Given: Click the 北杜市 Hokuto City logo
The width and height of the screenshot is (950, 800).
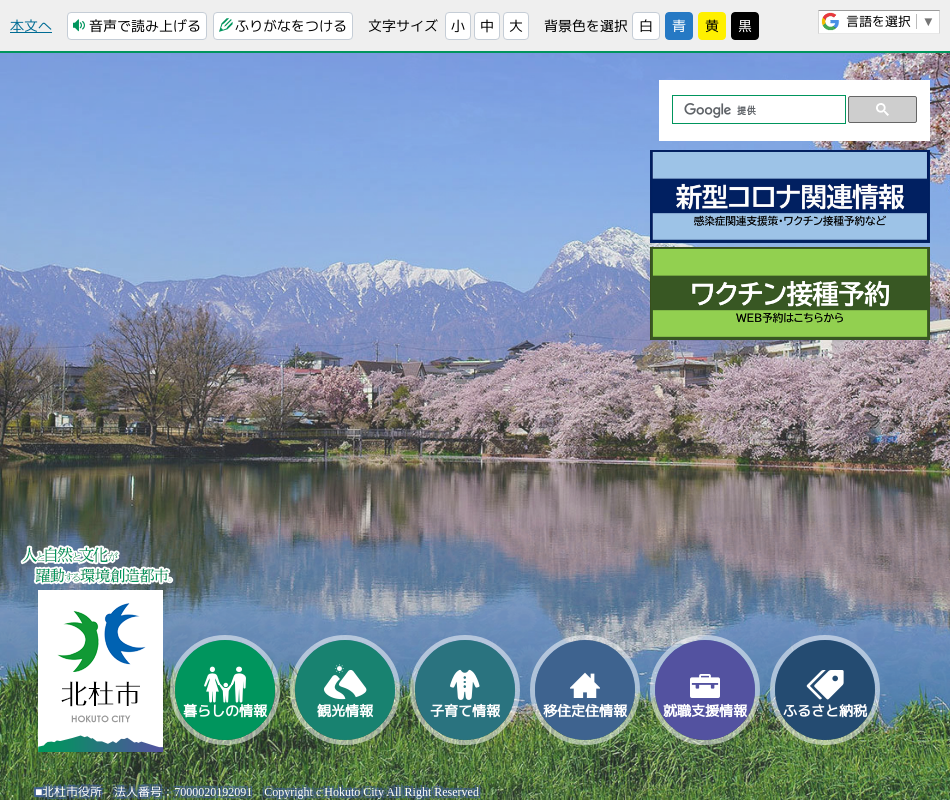Looking at the screenshot, I should pos(100,670).
